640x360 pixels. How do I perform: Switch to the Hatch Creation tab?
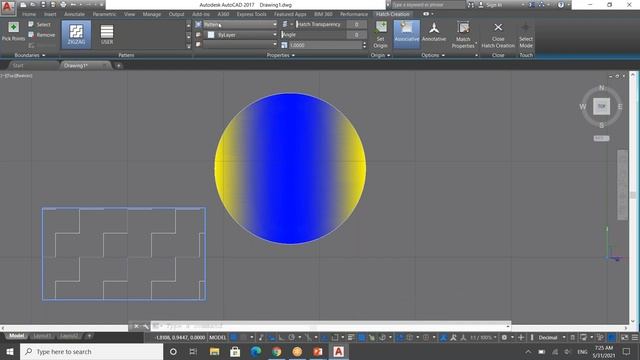tap(392, 14)
